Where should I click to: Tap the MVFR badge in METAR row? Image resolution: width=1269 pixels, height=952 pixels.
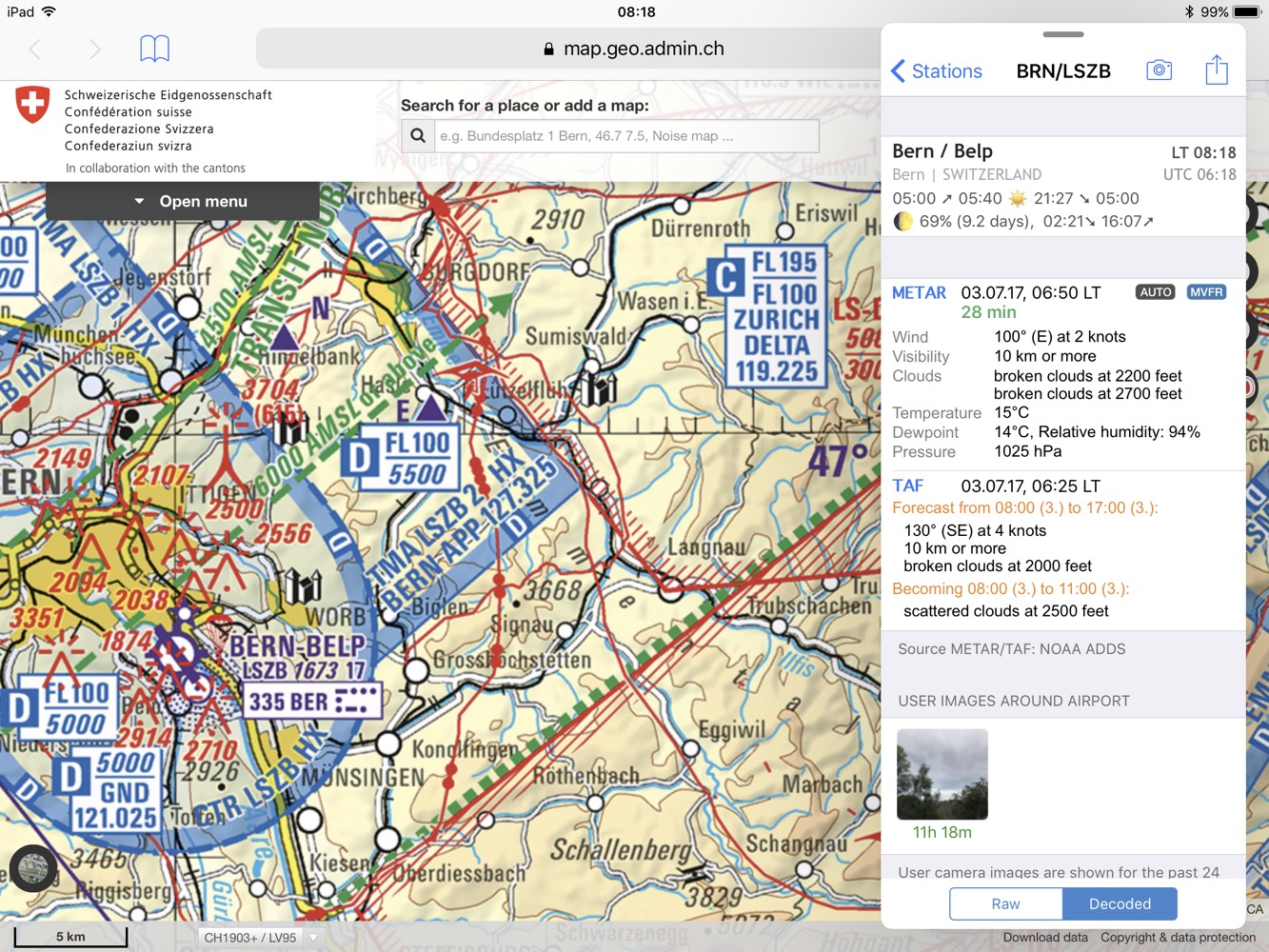tap(1206, 292)
